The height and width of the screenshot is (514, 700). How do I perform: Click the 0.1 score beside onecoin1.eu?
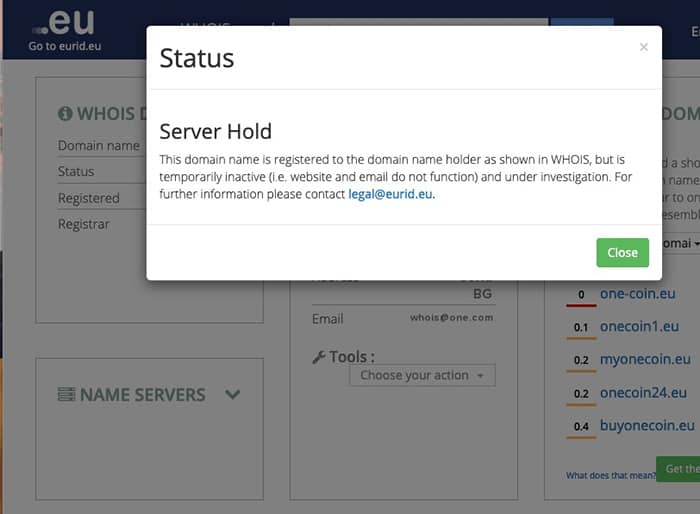[581, 328]
